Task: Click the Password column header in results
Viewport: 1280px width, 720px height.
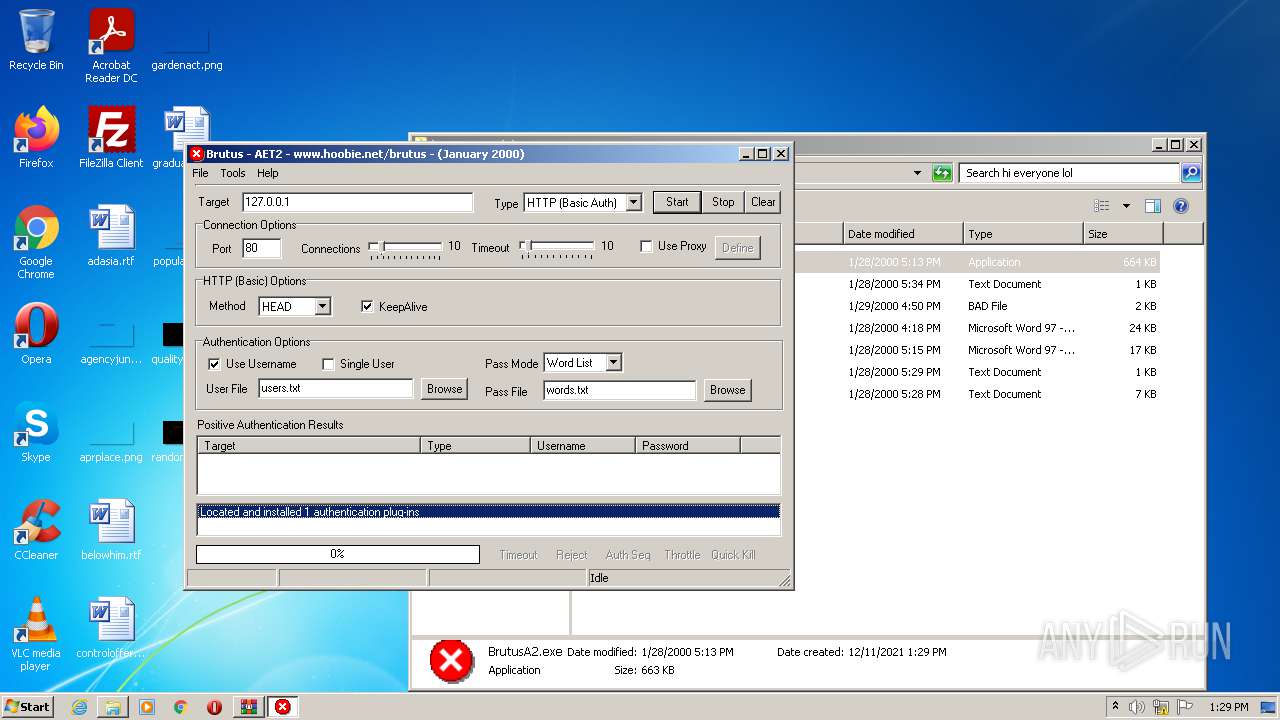Action: [x=688, y=446]
